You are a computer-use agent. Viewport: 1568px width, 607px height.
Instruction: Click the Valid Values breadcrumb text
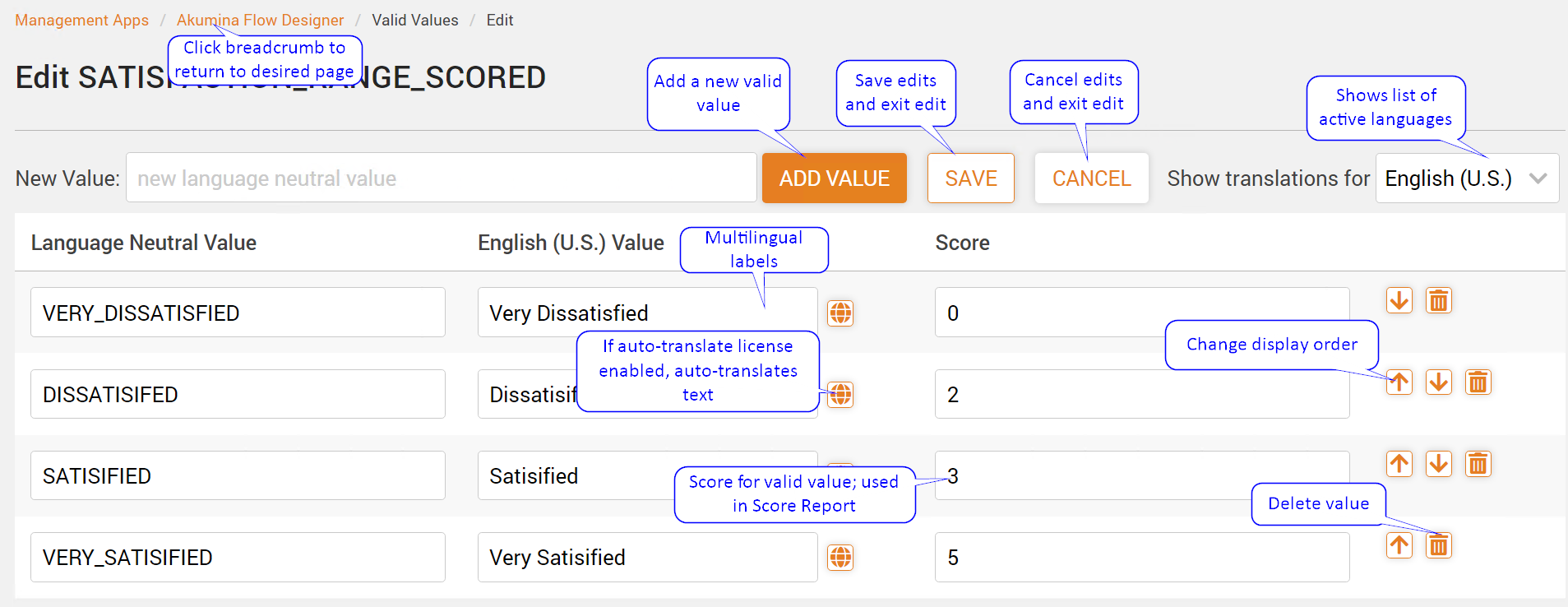point(415,20)
